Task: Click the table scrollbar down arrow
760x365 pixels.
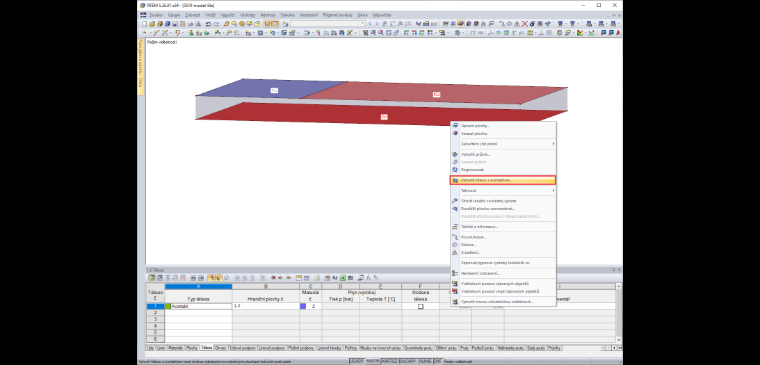Action: pos(618,340)
